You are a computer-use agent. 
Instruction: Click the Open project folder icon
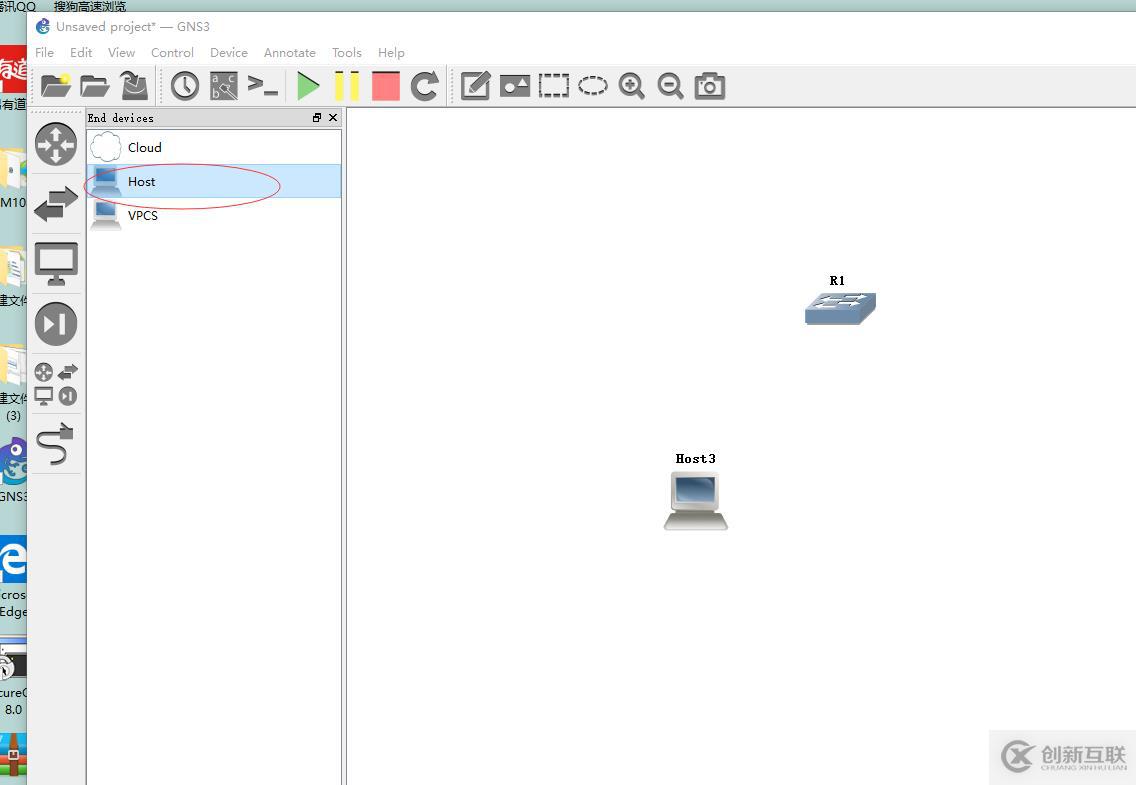tap(94, 85)
